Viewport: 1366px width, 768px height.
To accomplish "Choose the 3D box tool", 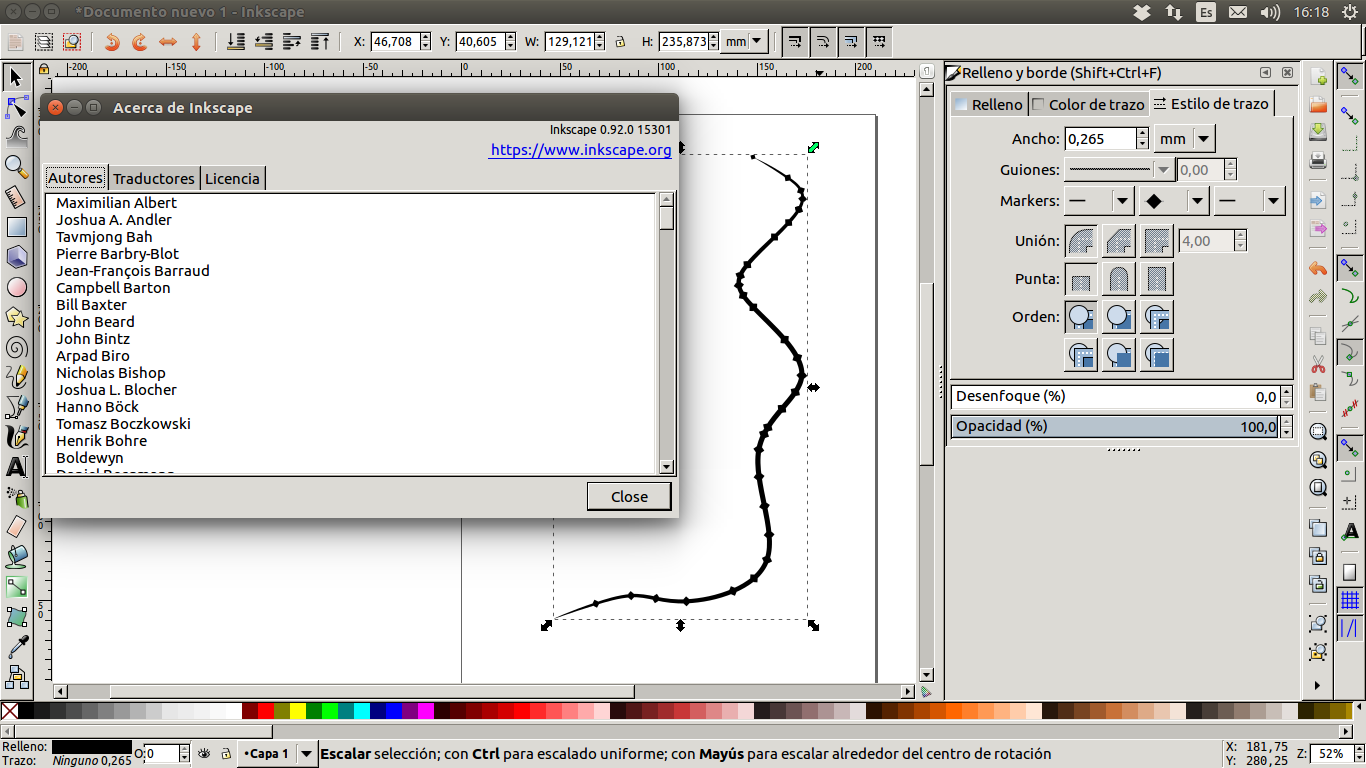I will (x=15, y=257).
